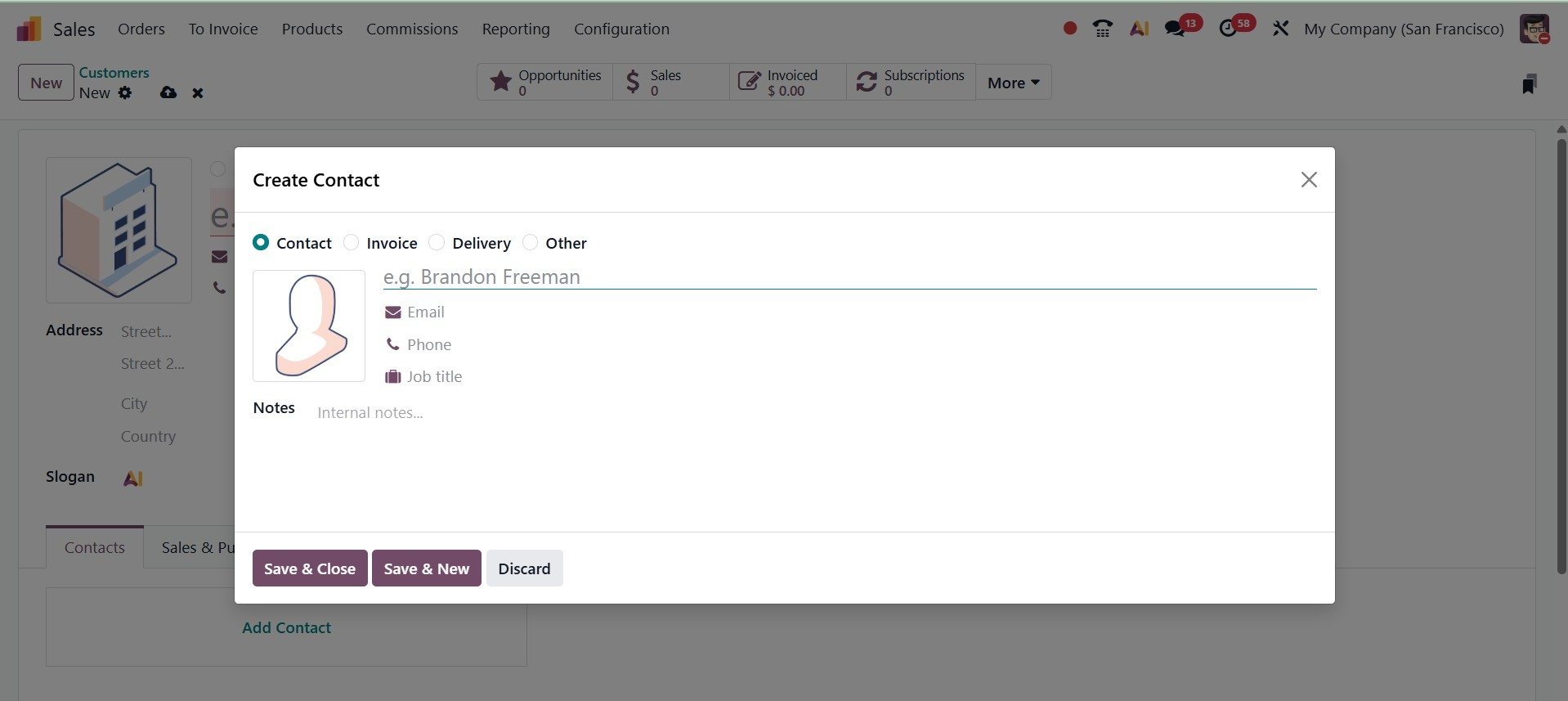Switch company via My Company (San Francisco)

click(x=1404, y=29)
